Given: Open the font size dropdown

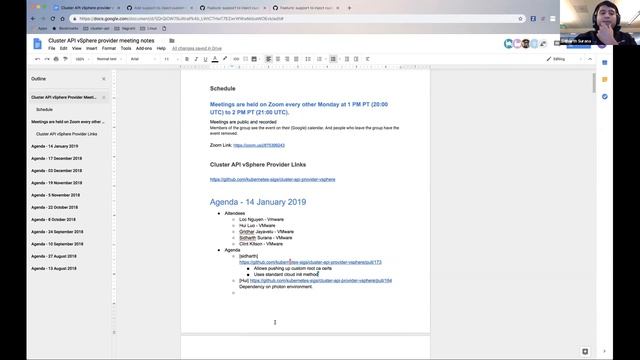Looking at the screenshot, I should coord(171,59).
